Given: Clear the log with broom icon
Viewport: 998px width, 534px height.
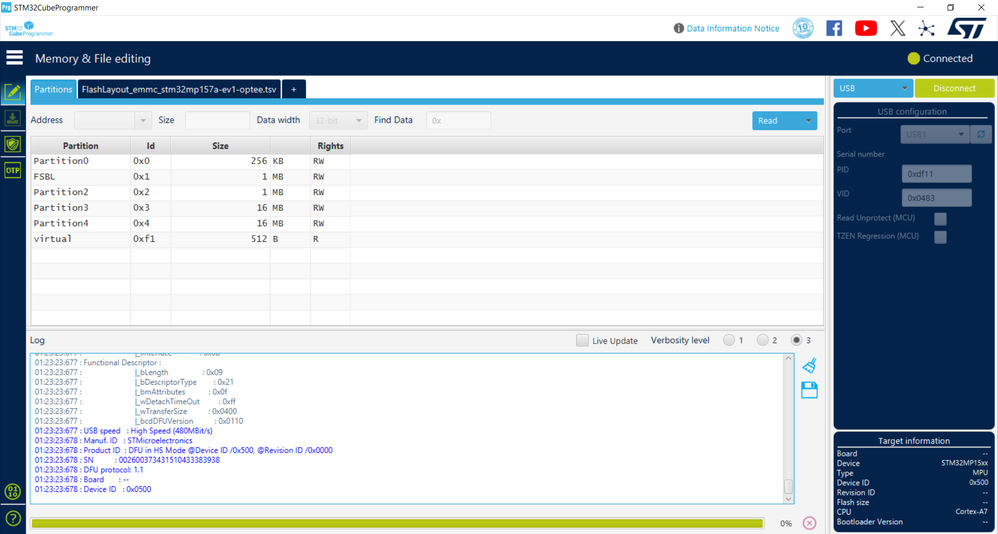Looking at the screenshot, I should pyautogui.click(x=809, y=365).
